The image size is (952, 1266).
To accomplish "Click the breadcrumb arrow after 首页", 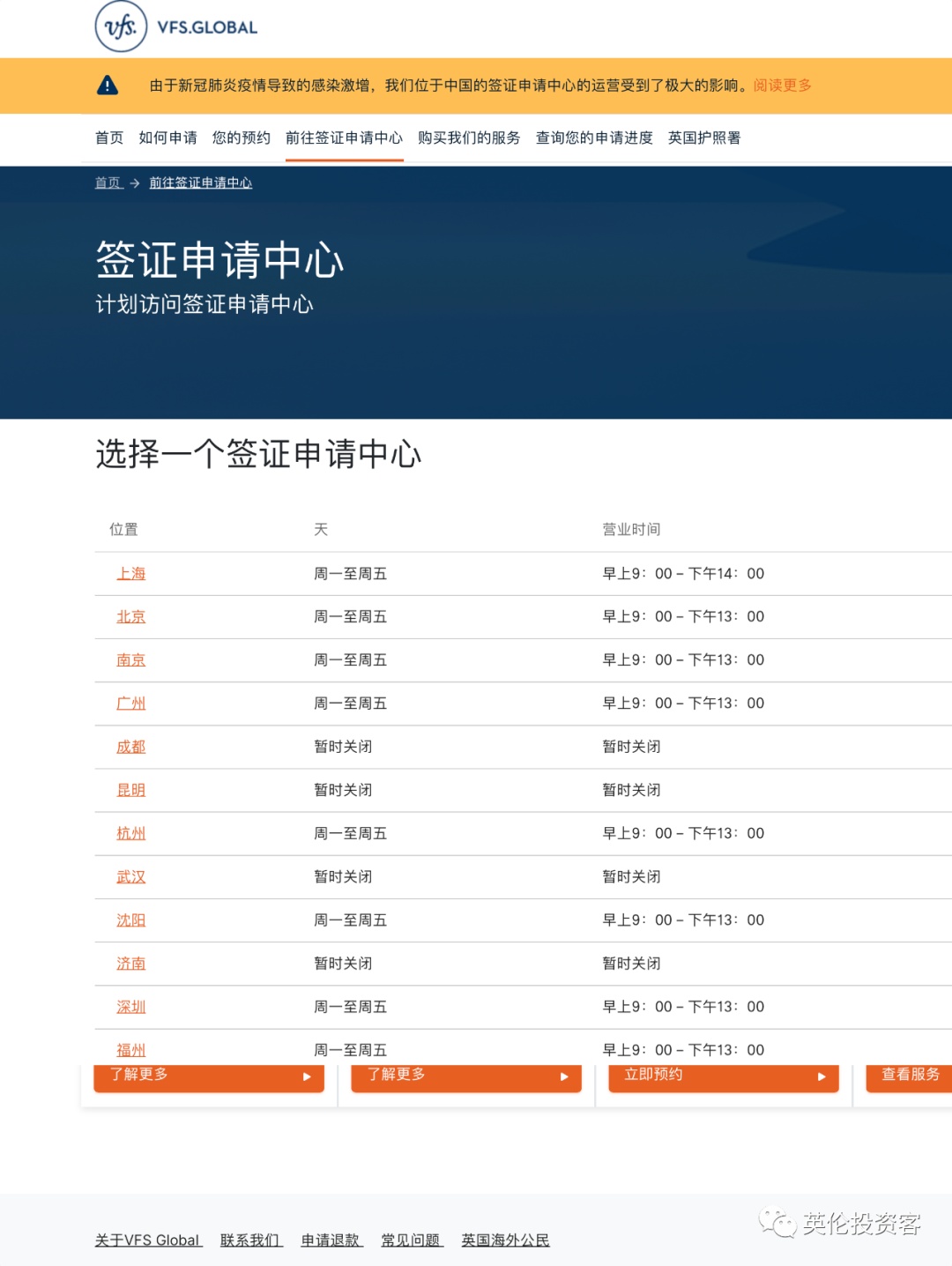I will point(134,183).
